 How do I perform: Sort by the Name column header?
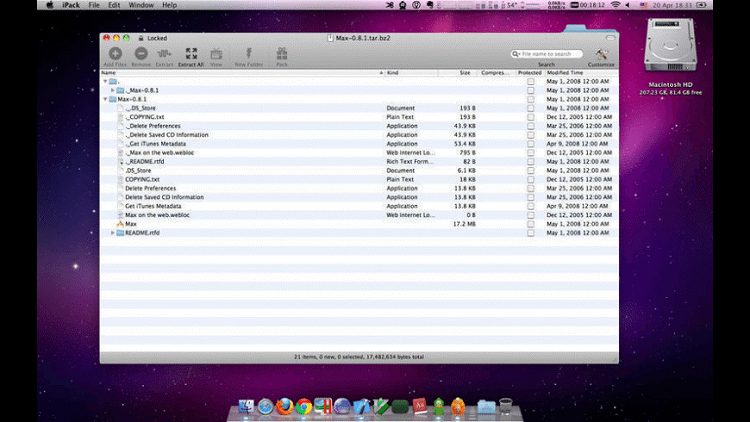[242, 73]
